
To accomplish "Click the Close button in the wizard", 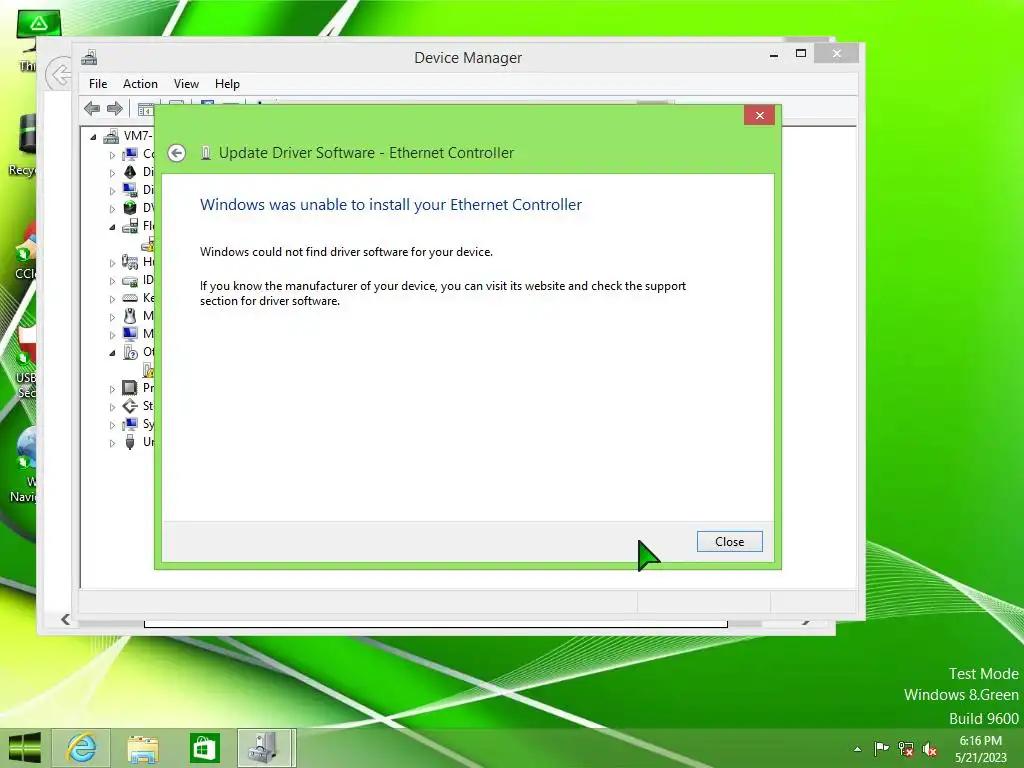I will pyautogui.click(x=729, y=541).
